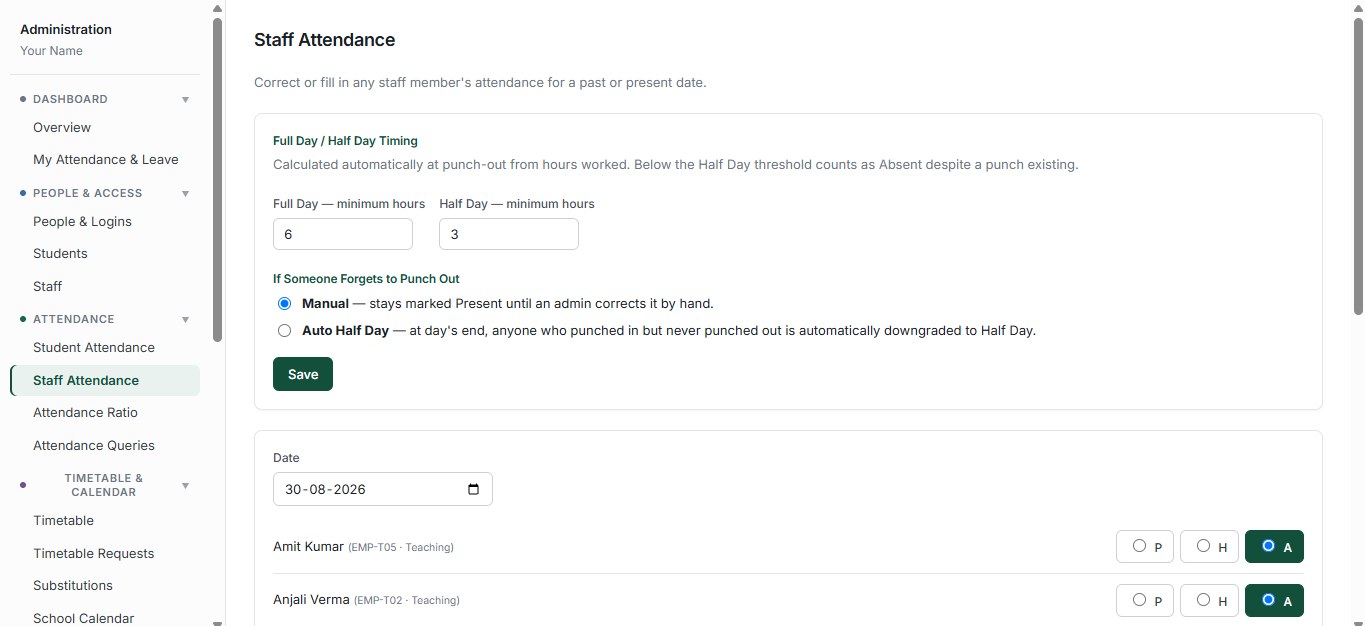Viewport: 1365px width, 626px height.
Task: Focus the Full Day minimum hours field
Action: click(343, 235)
